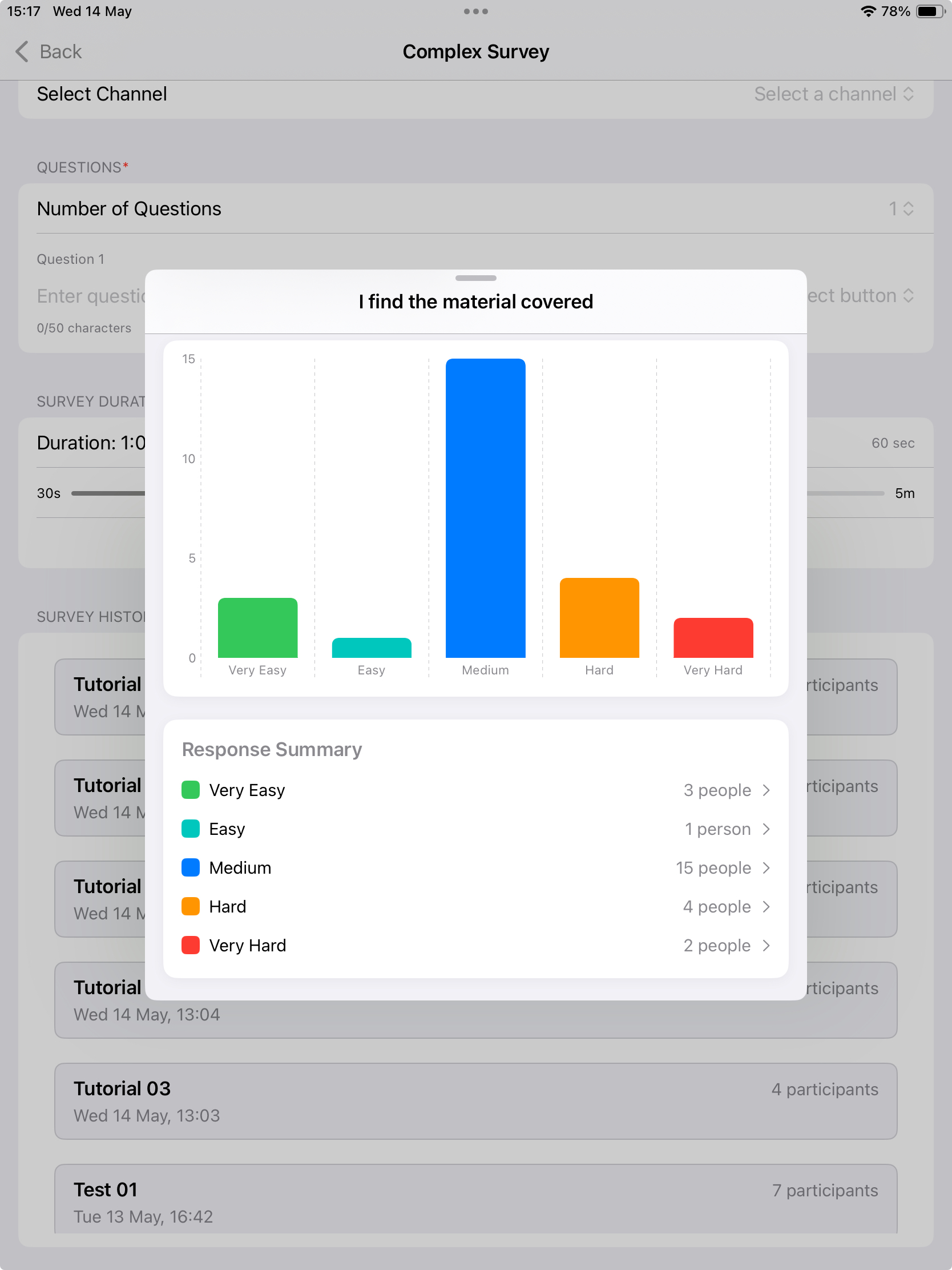Tap the battery status icon
Screen dimensions: 952x1270
930,11
